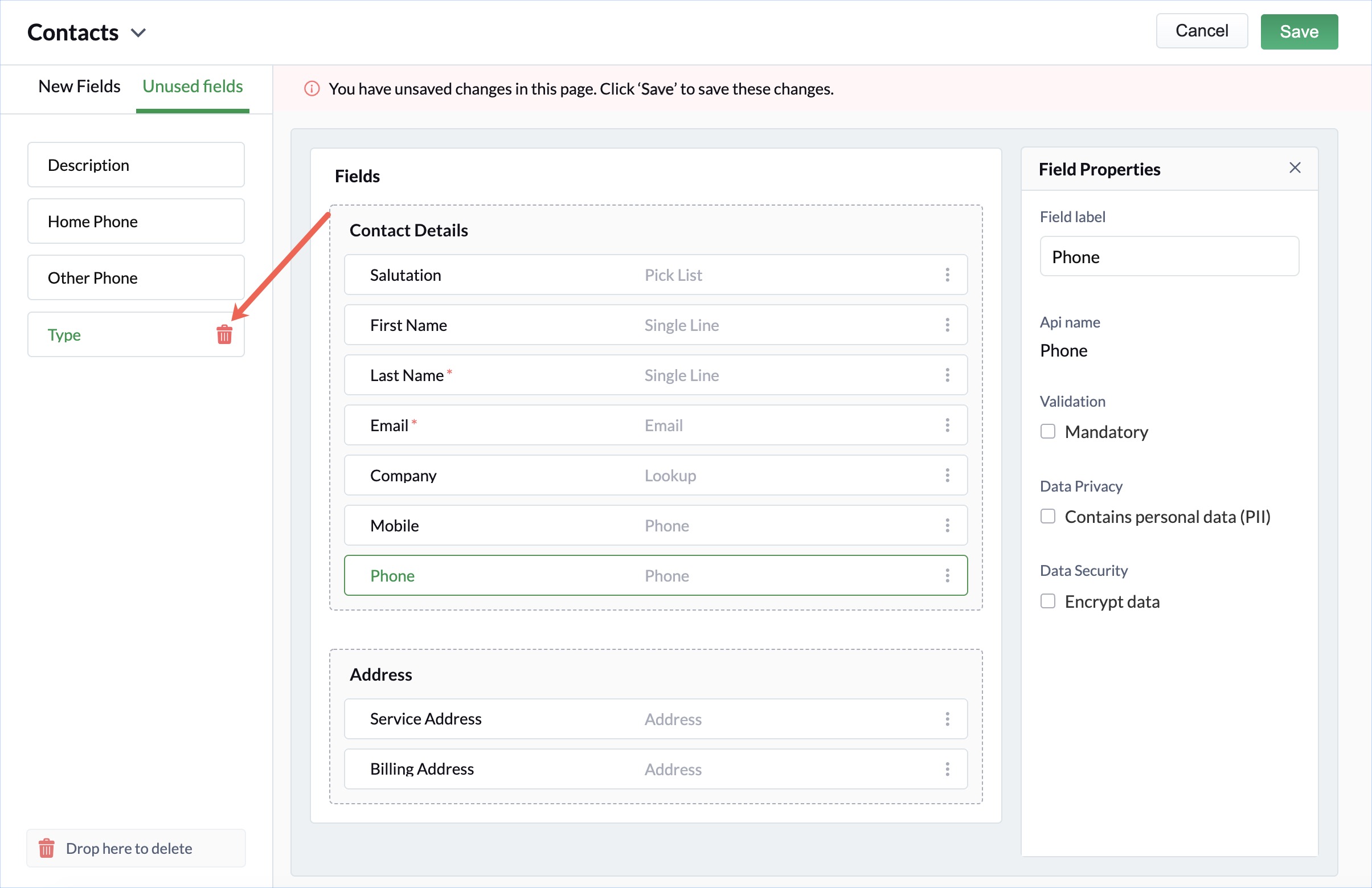Image resolution: width=1372 pixels, height=888 pixels.
Task: Open Service Address field options menu
Action: [947, 719]
